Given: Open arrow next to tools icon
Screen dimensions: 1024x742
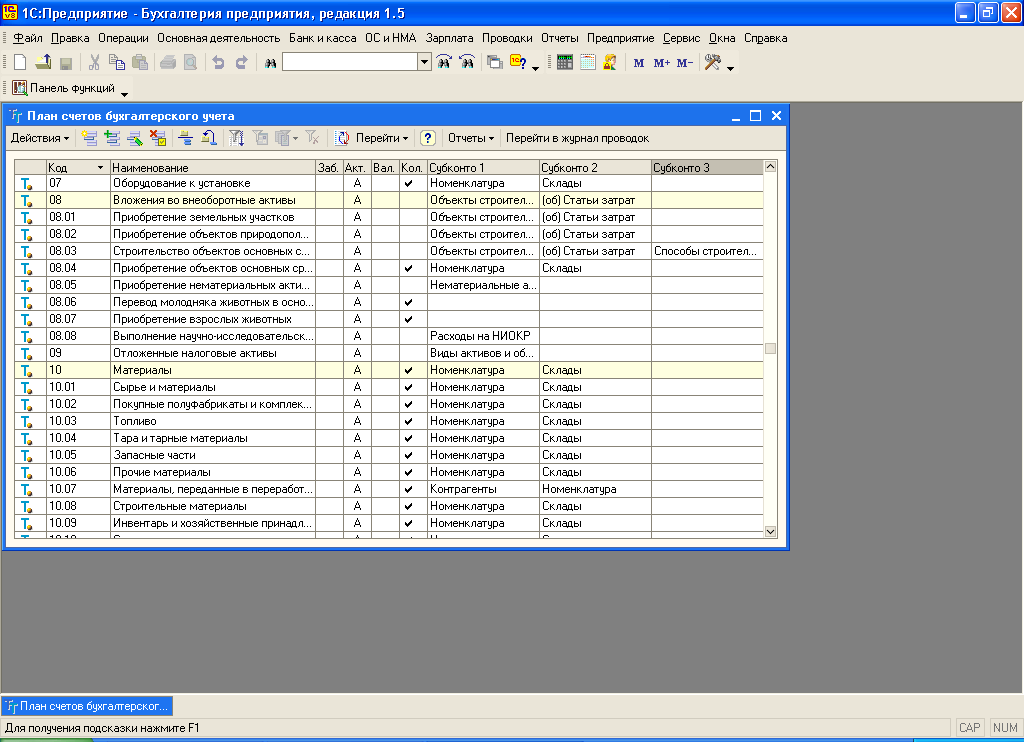Looking at the screenshot, I should (730, 68).
